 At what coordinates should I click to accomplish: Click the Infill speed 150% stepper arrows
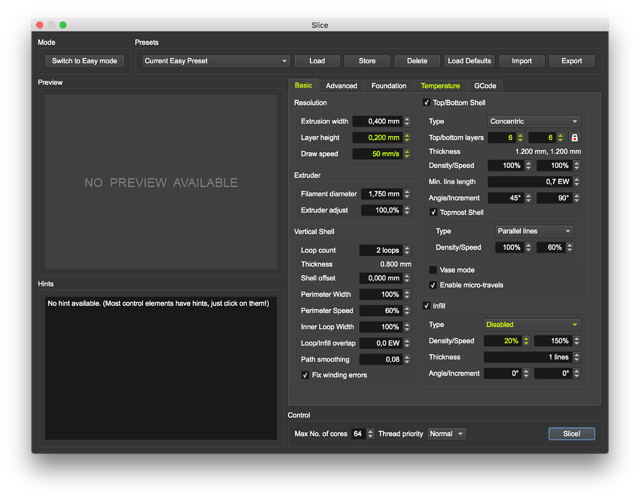tap(576, 341)
